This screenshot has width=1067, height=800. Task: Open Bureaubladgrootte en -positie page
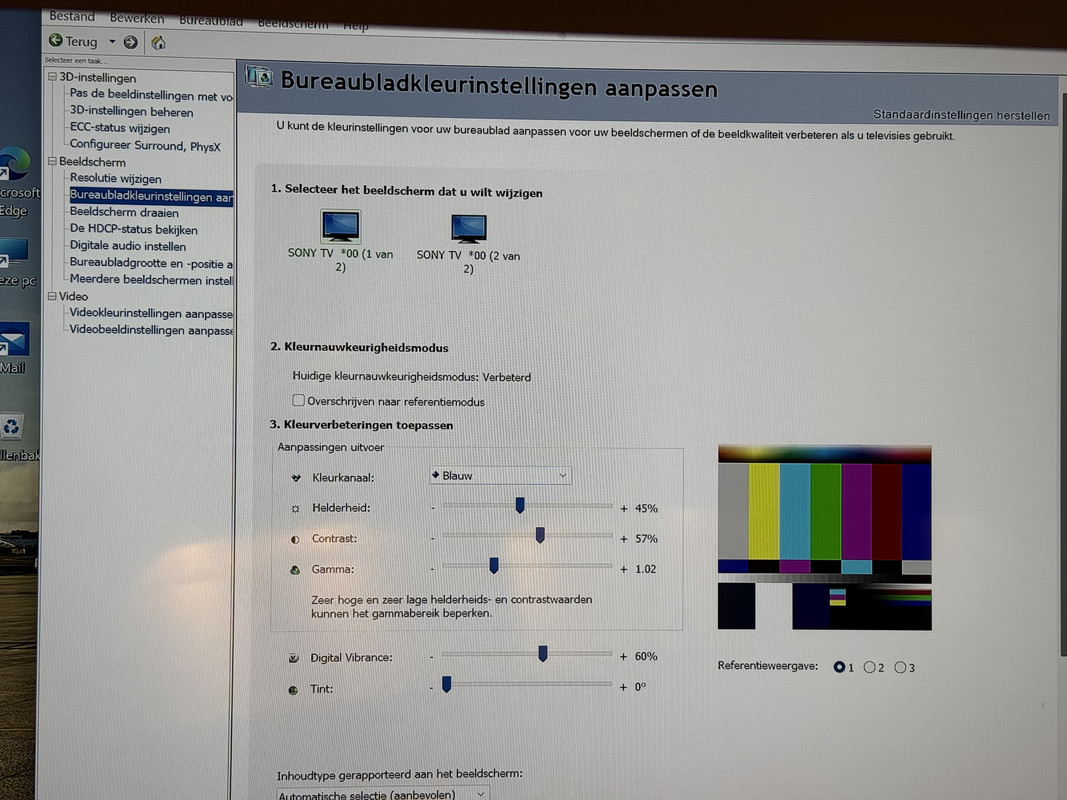[x=151, y=263]
